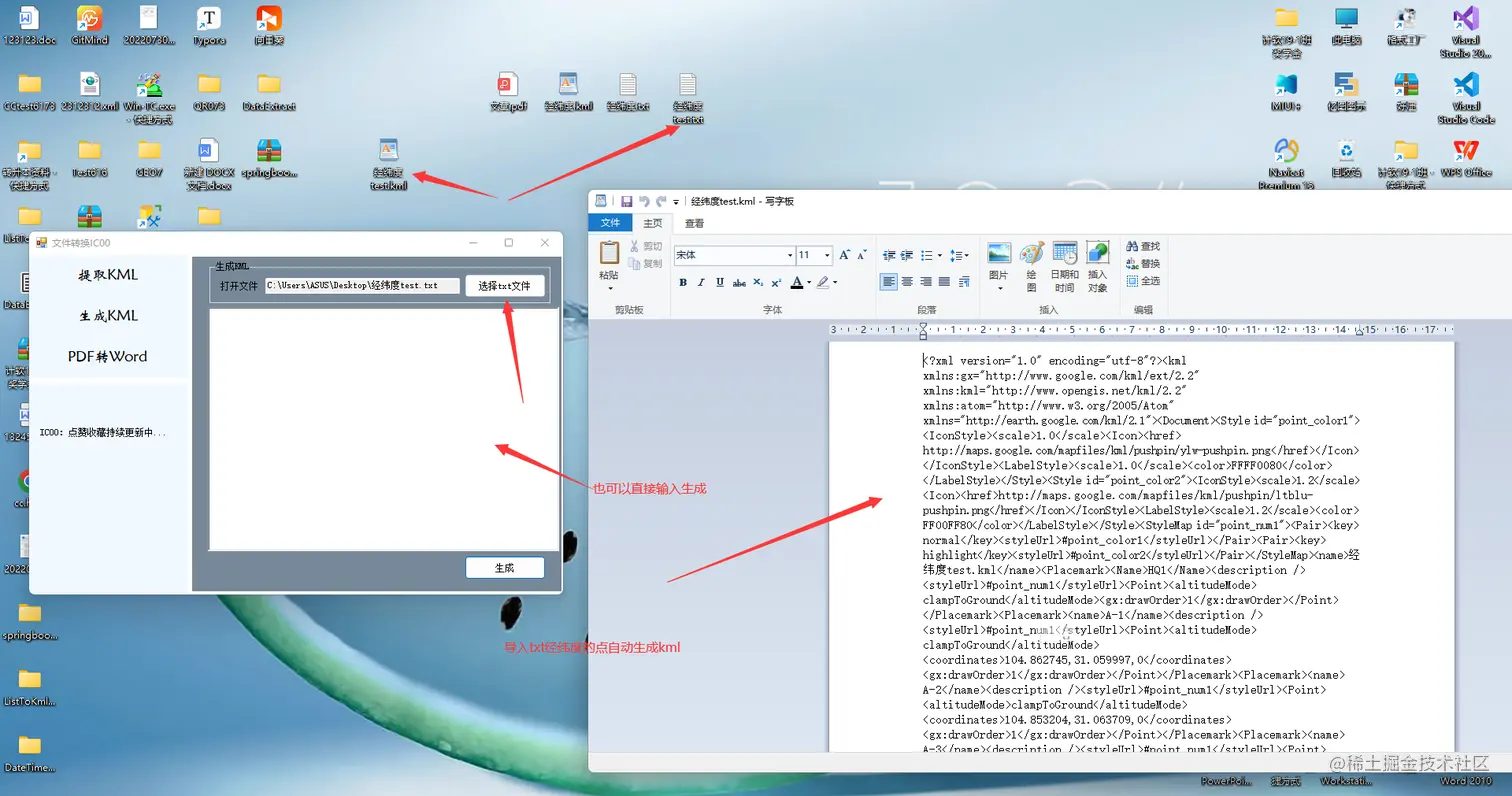The height and width of the screenshot is (796, 1512).
Task: Insert 日期和时间 date and time
Action: [1065, 266]
